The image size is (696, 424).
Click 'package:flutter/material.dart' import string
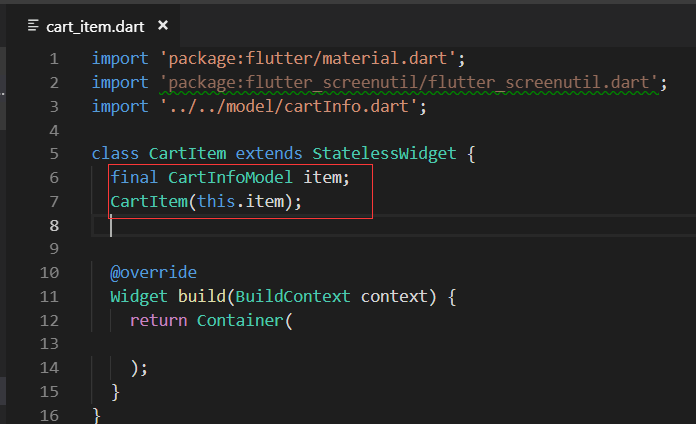click(x=308, y=59)
